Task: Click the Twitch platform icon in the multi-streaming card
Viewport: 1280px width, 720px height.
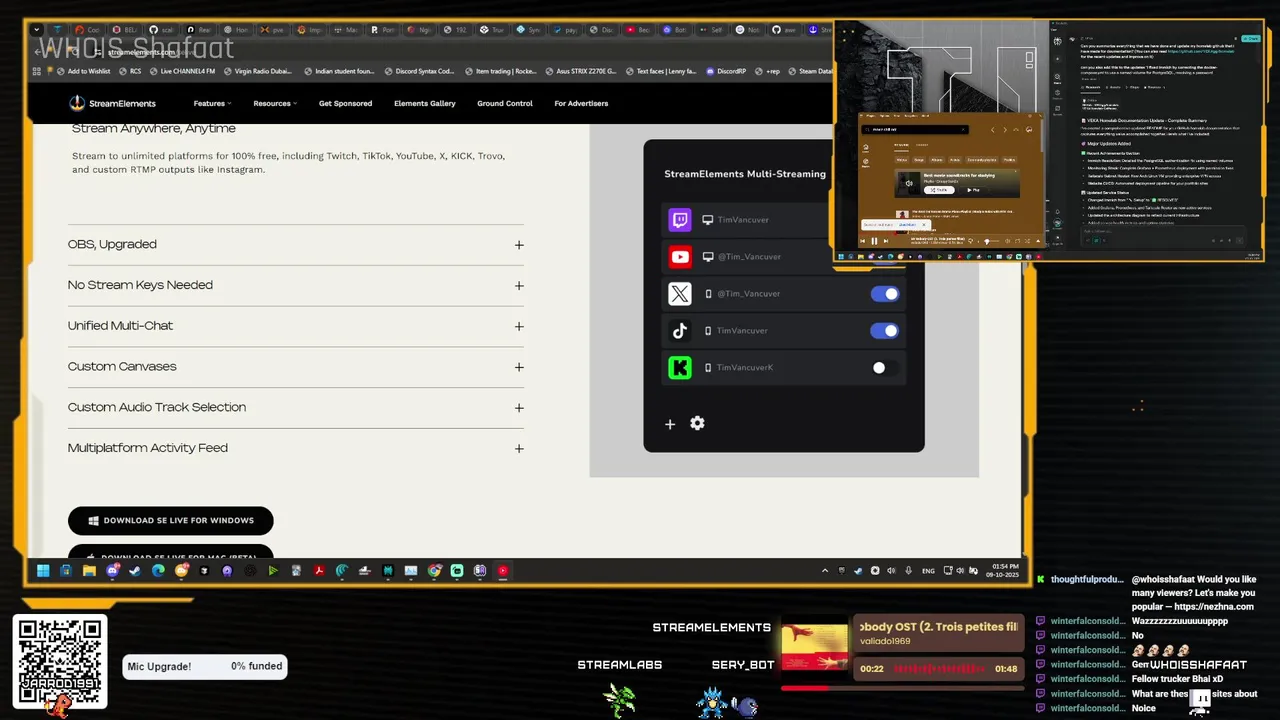Action: click(680, 220)
